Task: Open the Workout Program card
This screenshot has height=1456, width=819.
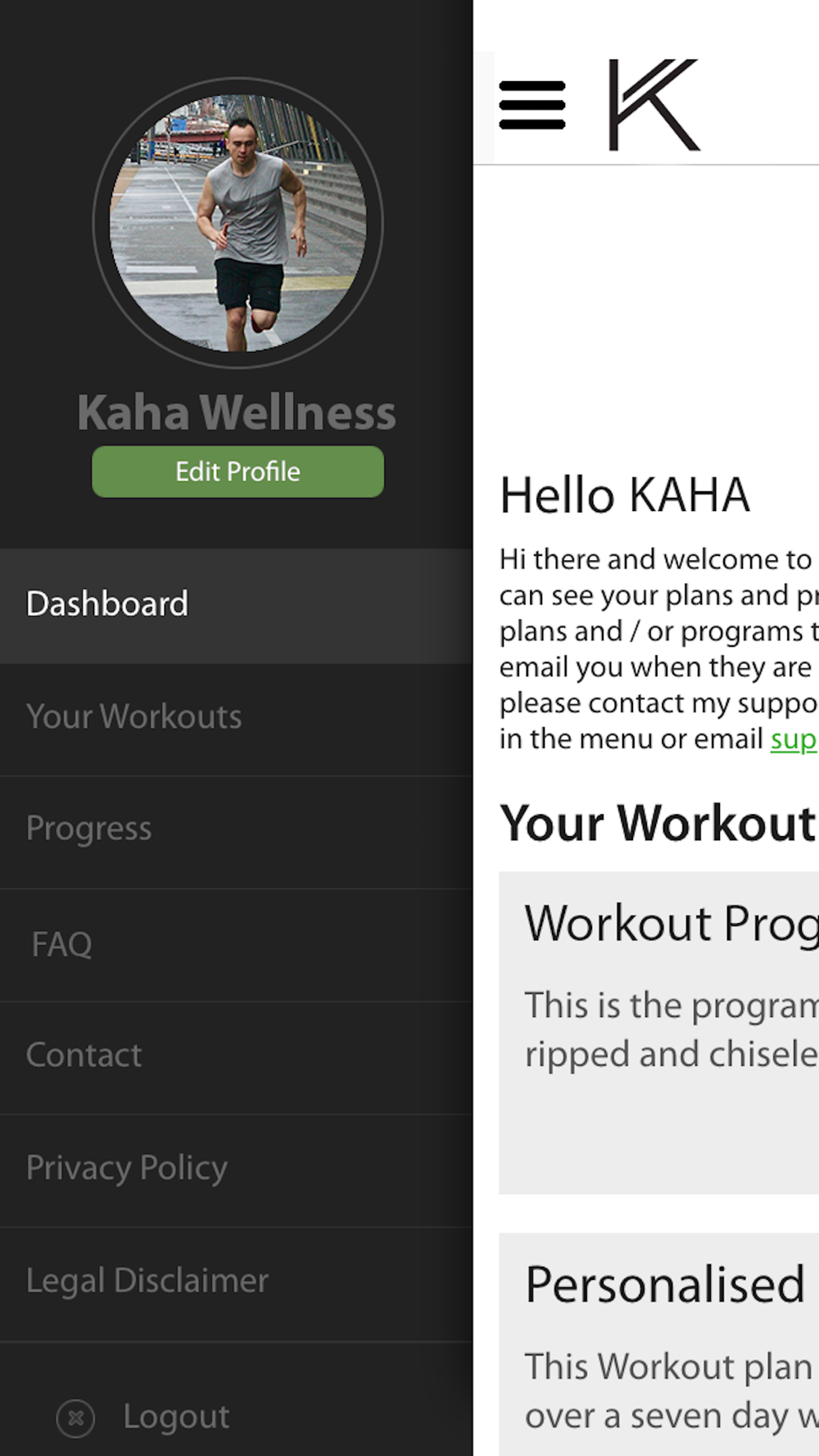Action: 659,1033
